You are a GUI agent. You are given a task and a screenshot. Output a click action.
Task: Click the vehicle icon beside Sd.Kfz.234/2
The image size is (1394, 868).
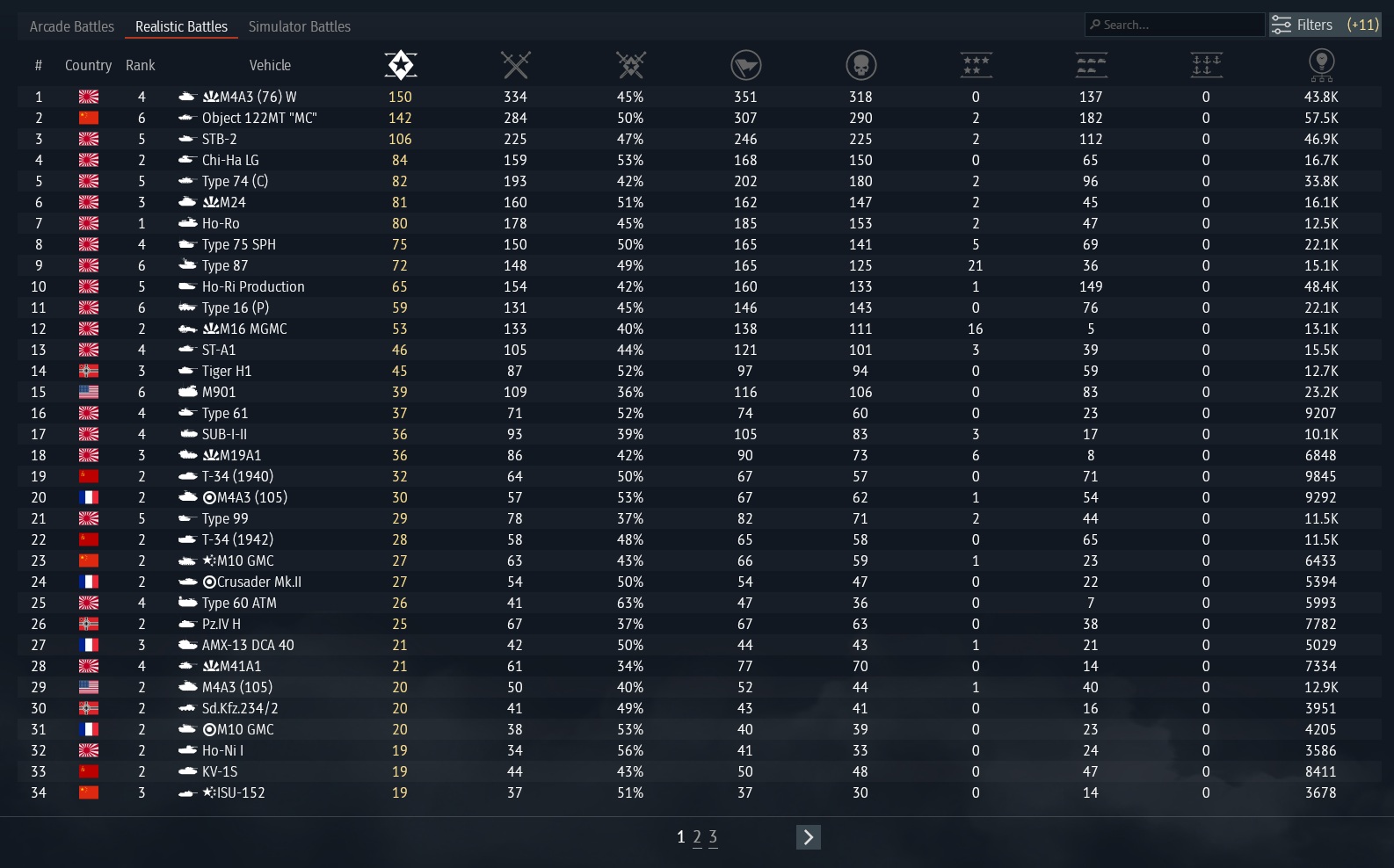(186, 708)
